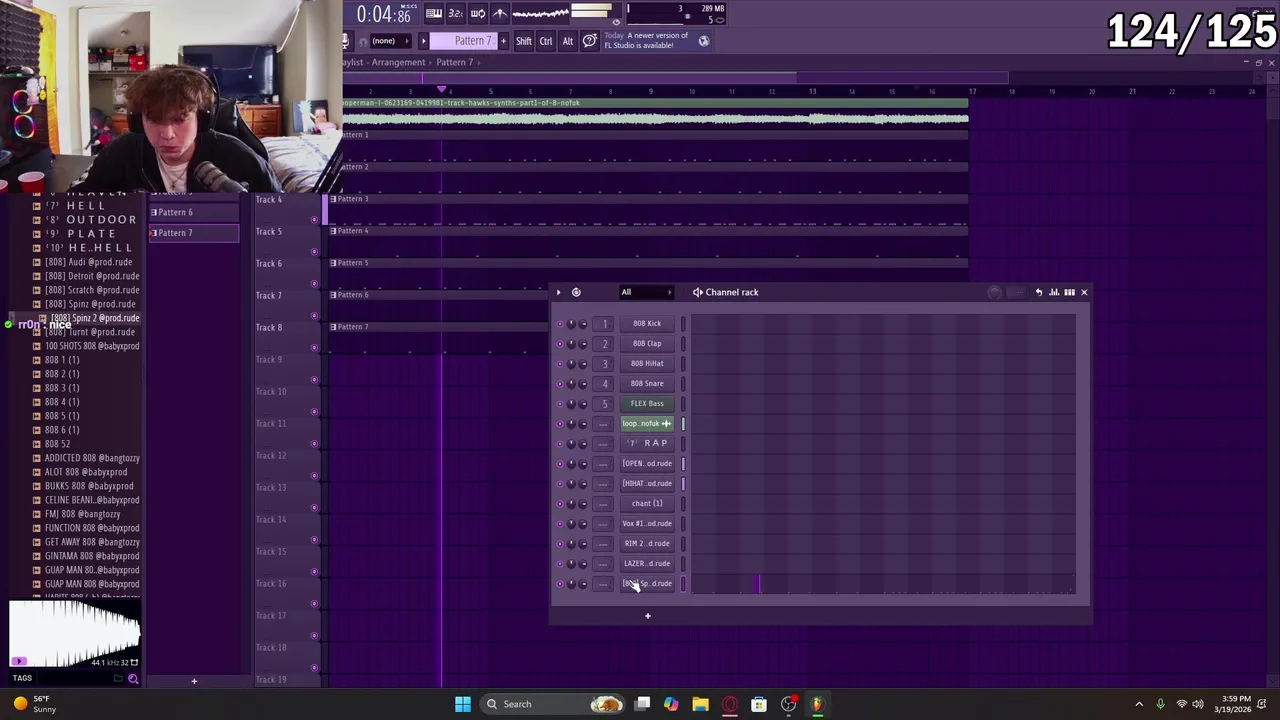Open Microsoft Store from the taskbar
1280x720 pixels.
tap(759, 704)
